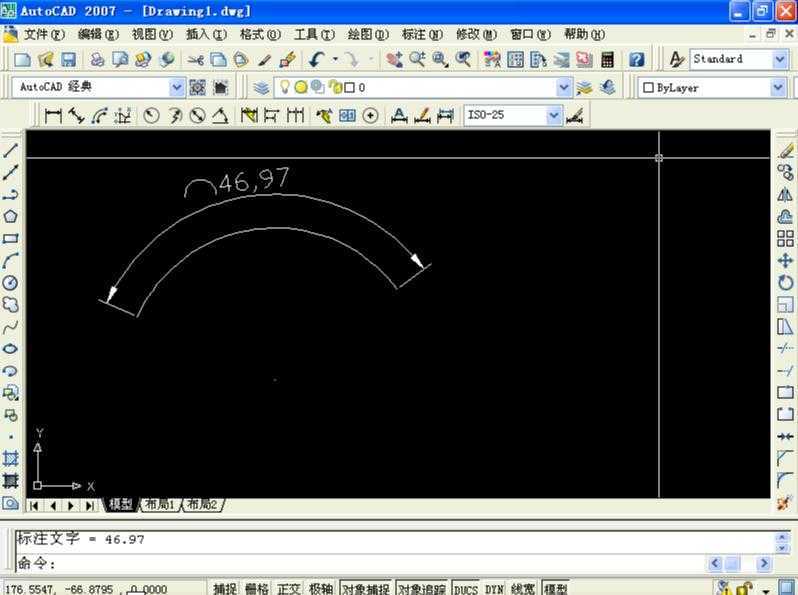Viewport: 798px width, 595px height.
Task: Click the 46,97 dimension text
Action: click(254, 180)
